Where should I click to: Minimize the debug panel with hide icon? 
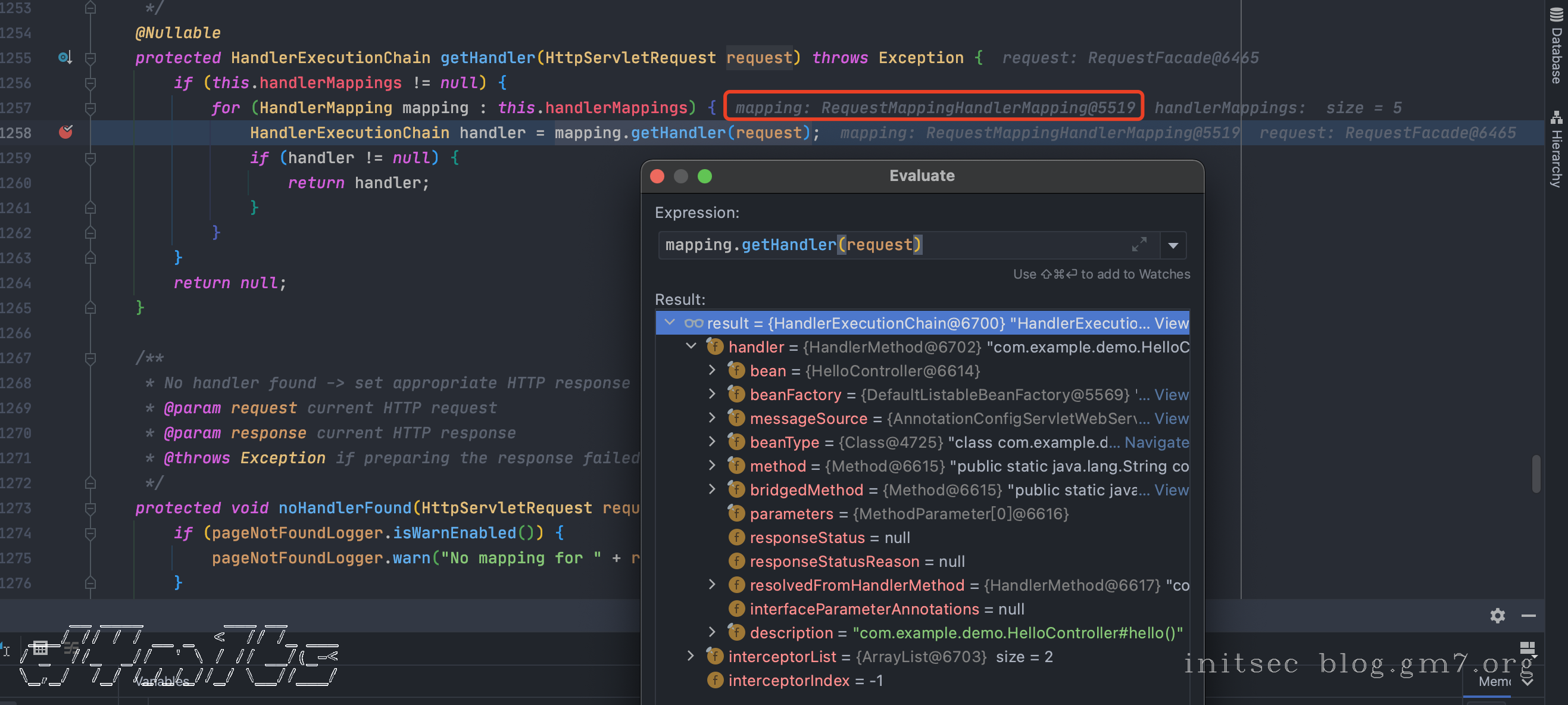(x=1529, y=616)
